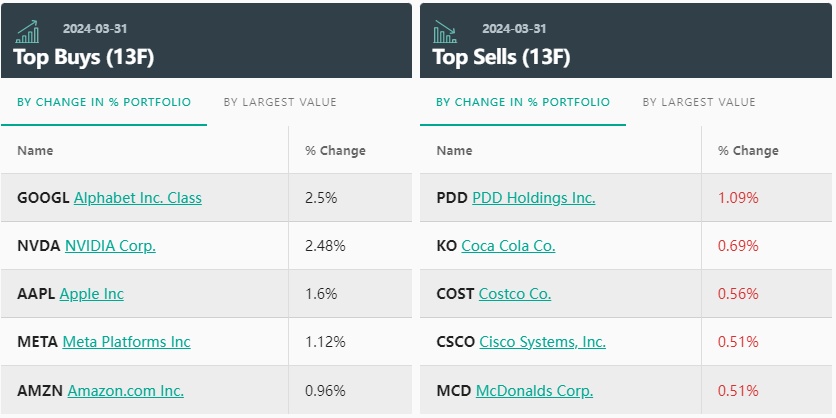This screenshot has width=836, height=418.
Task: Select Top Sells 'By Change in % Portfolio' tab
Action: tap(523, 102)
